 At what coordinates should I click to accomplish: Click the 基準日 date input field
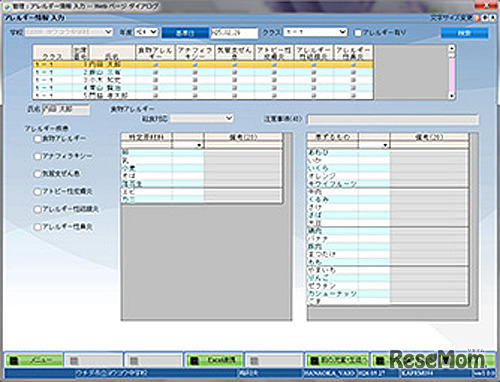click(x=234, y=33)
